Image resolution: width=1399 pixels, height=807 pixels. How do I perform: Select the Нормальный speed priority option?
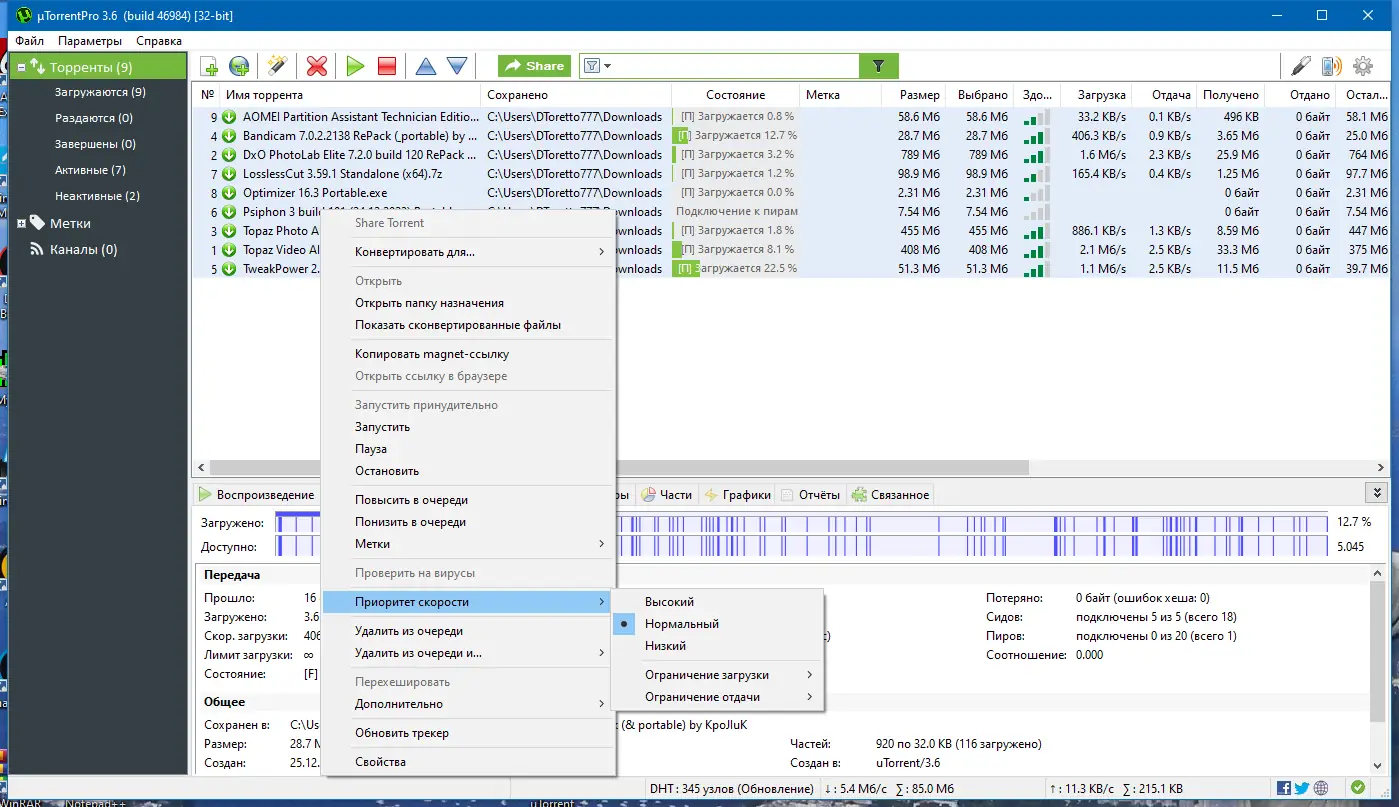click(681, 624)
